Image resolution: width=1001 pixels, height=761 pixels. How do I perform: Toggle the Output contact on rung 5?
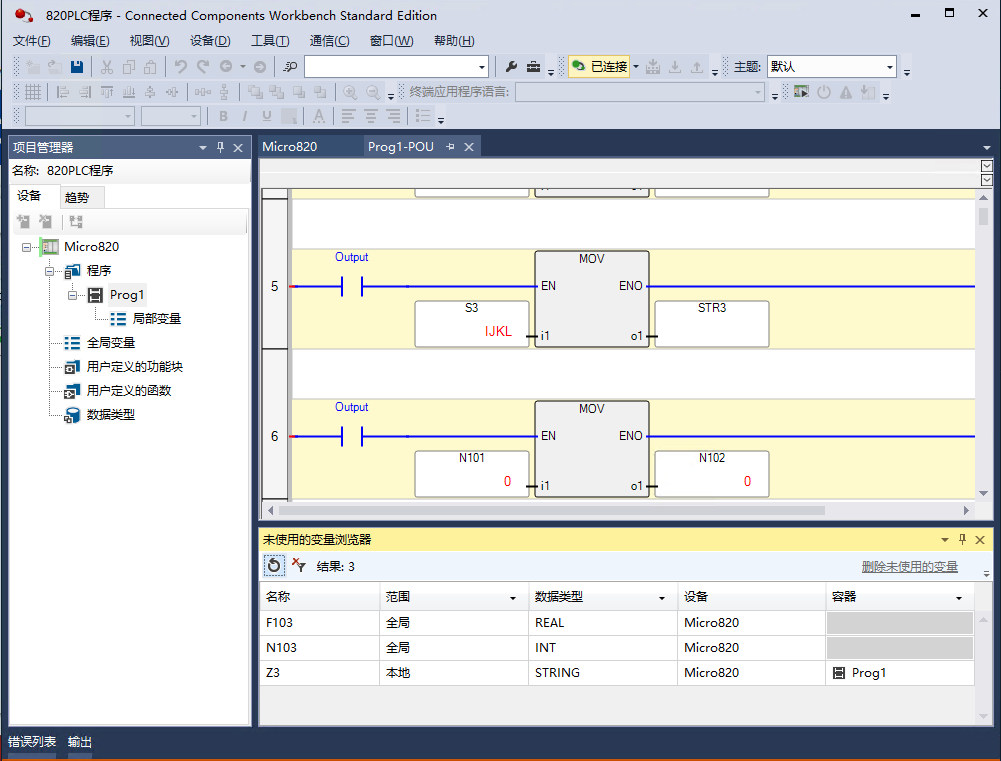[352, 286]
